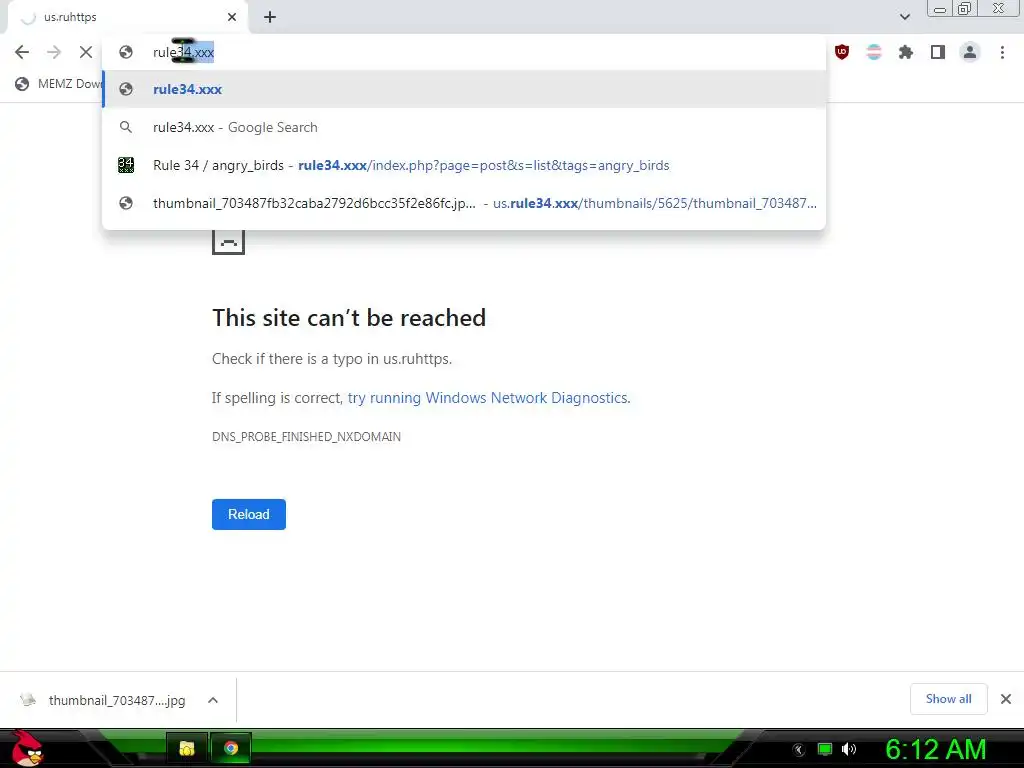Open the user profile avatar
The width and height of the screenshot is (1024, 768).
tap(970, 52)
